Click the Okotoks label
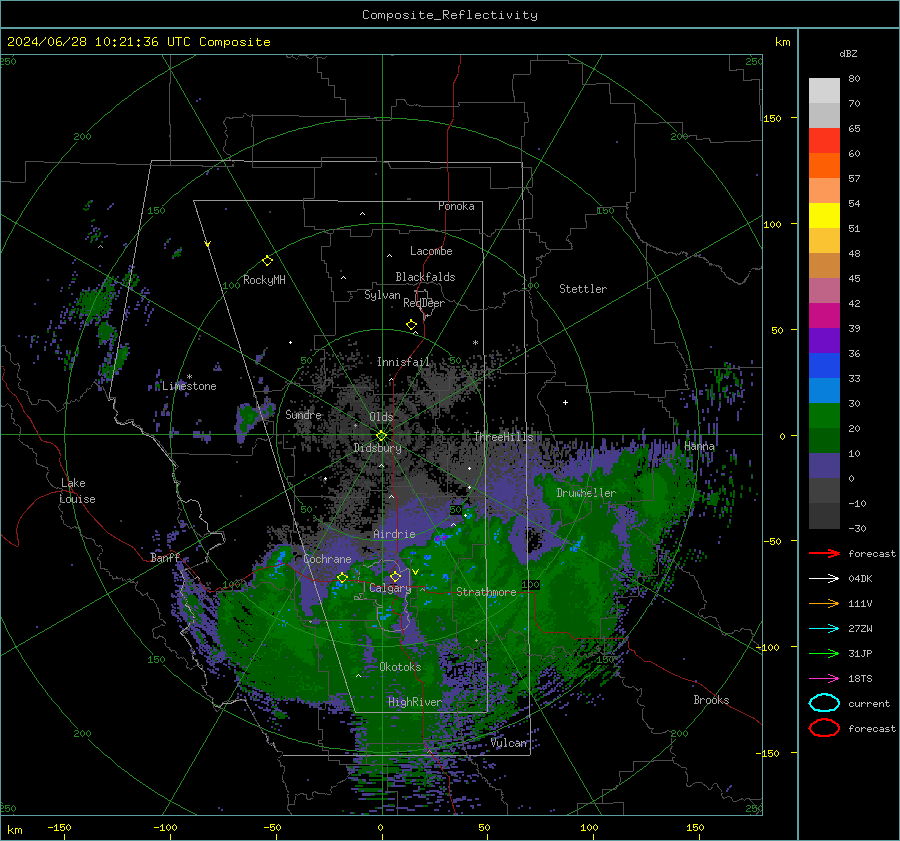The image size is (900, 841). point(400,667)
